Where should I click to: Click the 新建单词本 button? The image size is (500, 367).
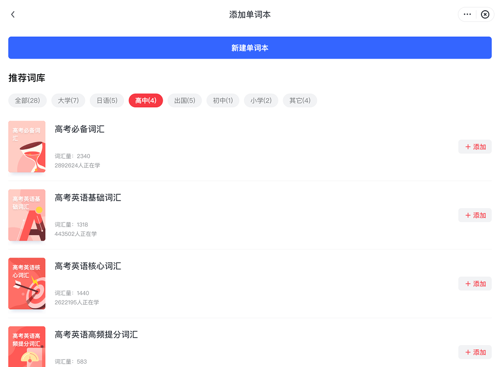click(250, 48)
